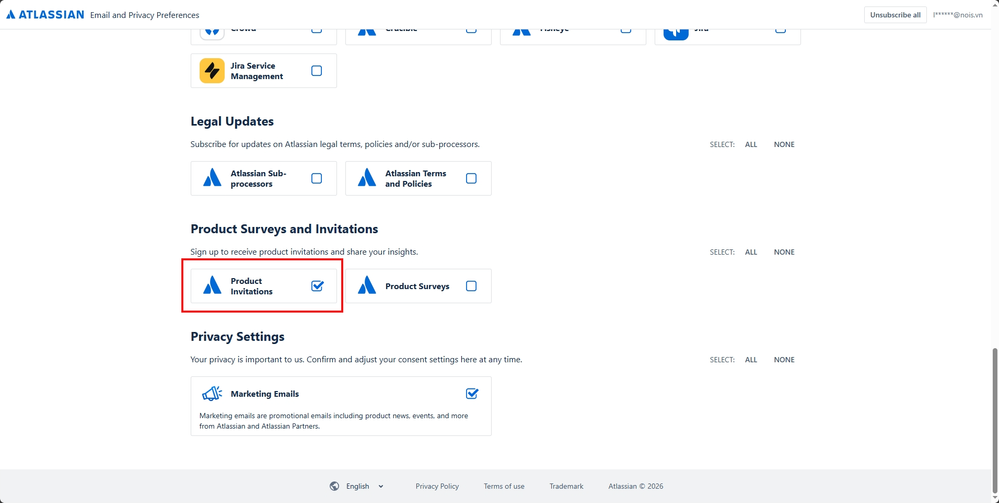Uncheck the Product Invitations checkbox

pyautogui.click(x=317, y=286)
